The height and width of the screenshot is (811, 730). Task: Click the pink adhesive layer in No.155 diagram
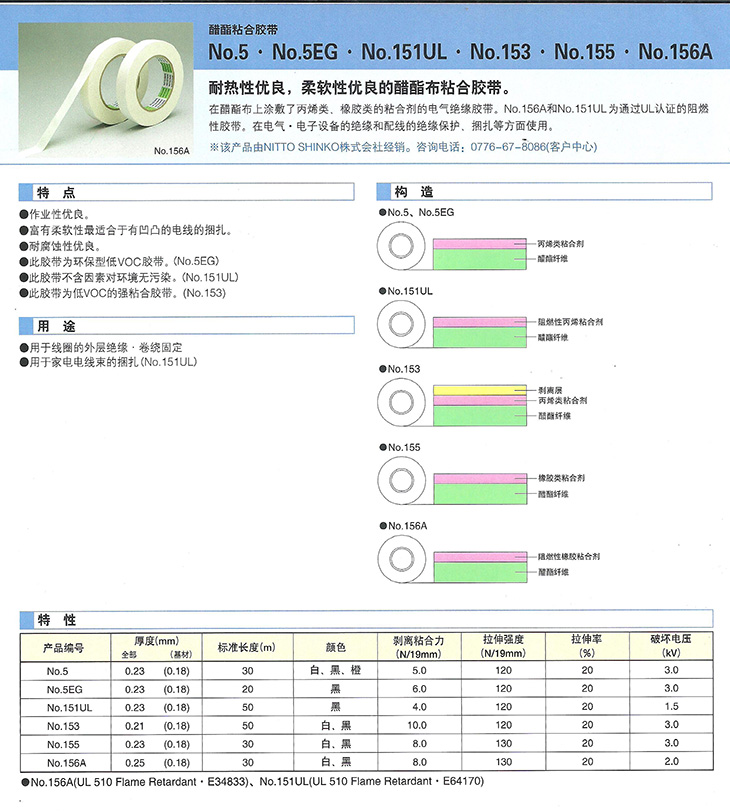tap(480, 479)
